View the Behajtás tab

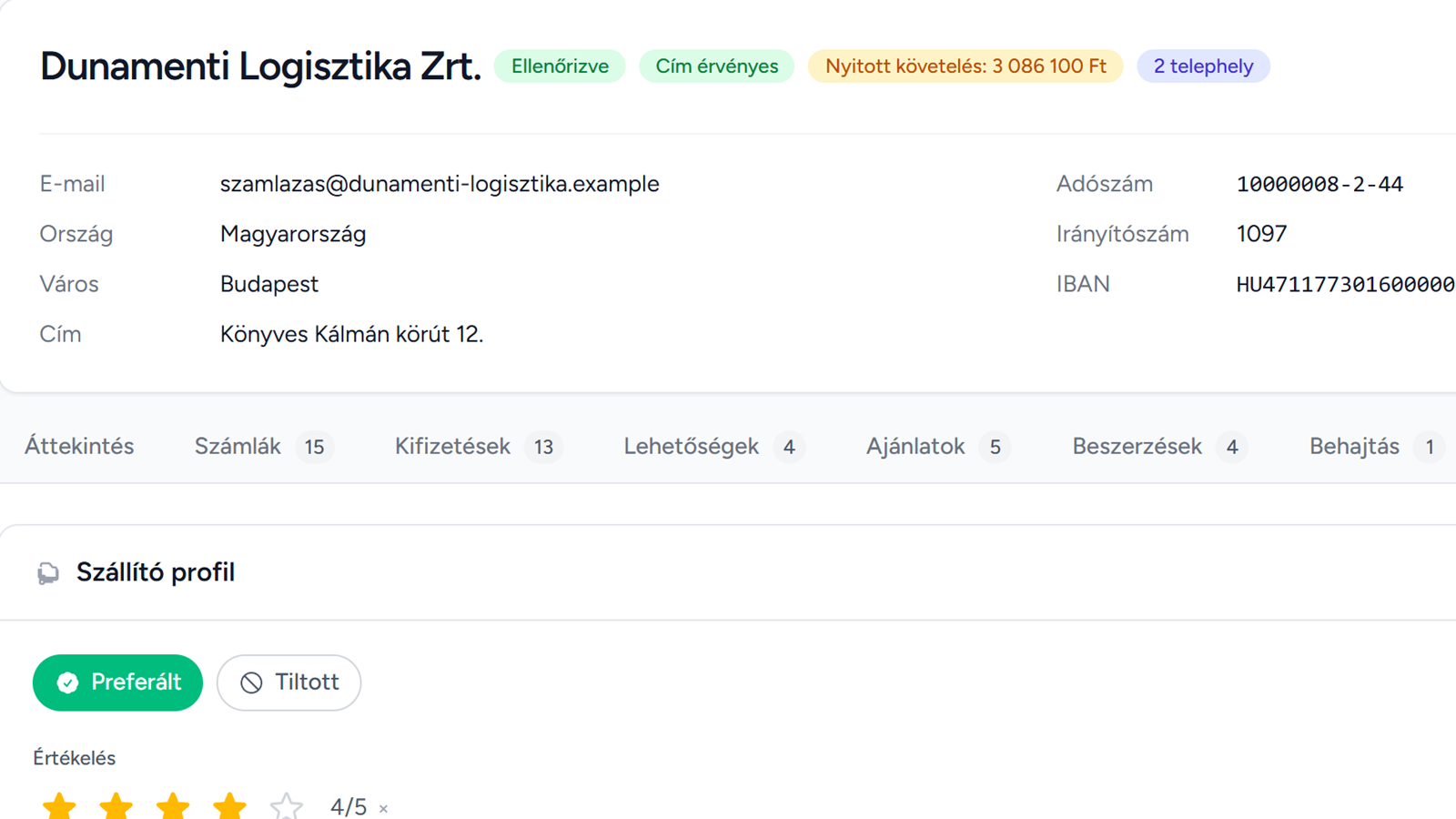tap(1377, 447)
